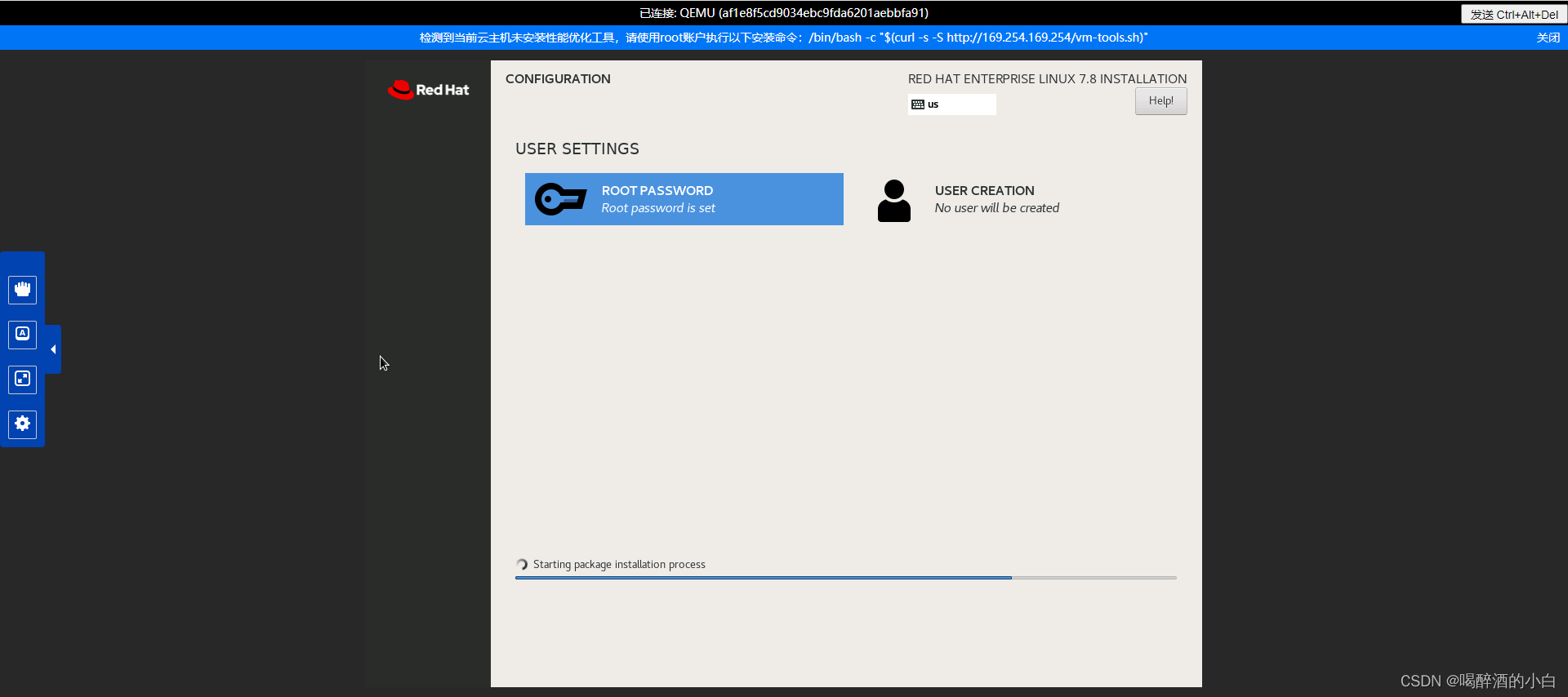Click 'RED HAT ENTERPRISE LINUX 7.8 INSTALLATION' text
The height and width of the screenshot is (697, 1568).
pos(1047,79)
